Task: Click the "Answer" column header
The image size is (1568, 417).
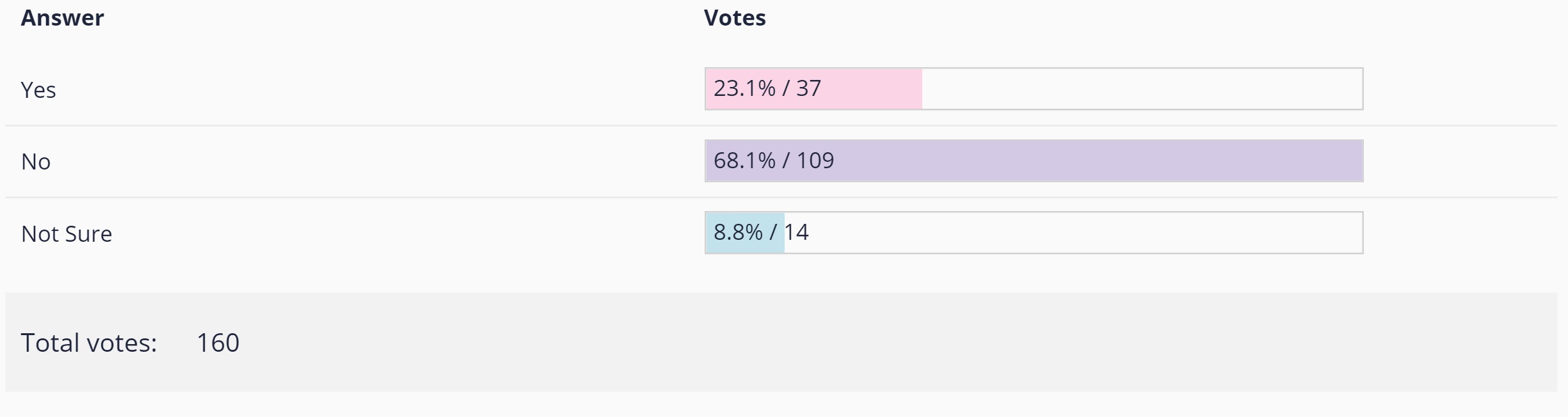Action: 62,18
